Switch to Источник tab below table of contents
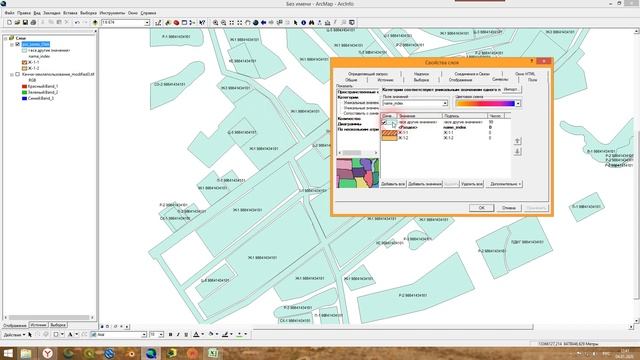Image resolution: width=640 pixels, height=360 pixels. tap(38, 325)
